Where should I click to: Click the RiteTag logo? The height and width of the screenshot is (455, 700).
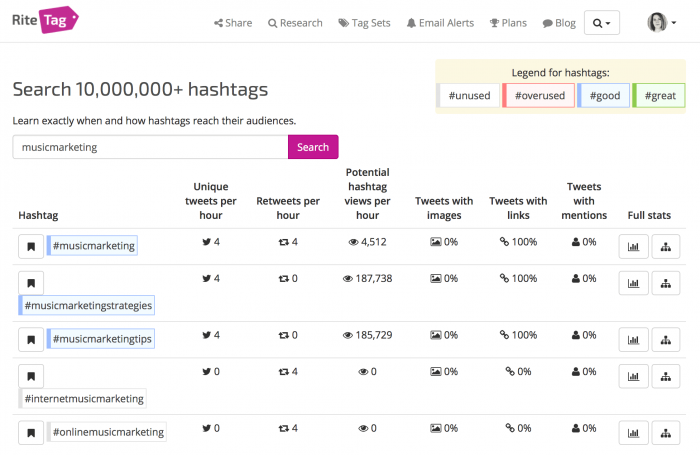pos(43,20)
